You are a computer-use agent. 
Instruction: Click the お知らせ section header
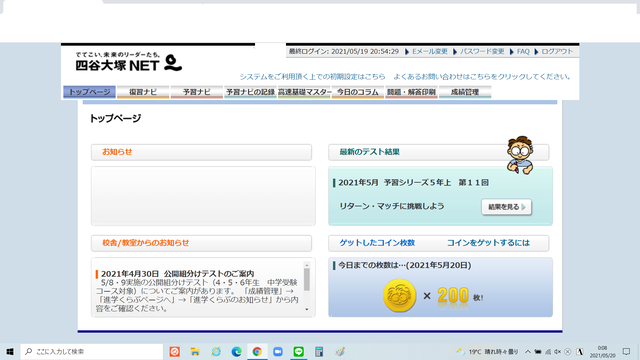pos(201,152)
